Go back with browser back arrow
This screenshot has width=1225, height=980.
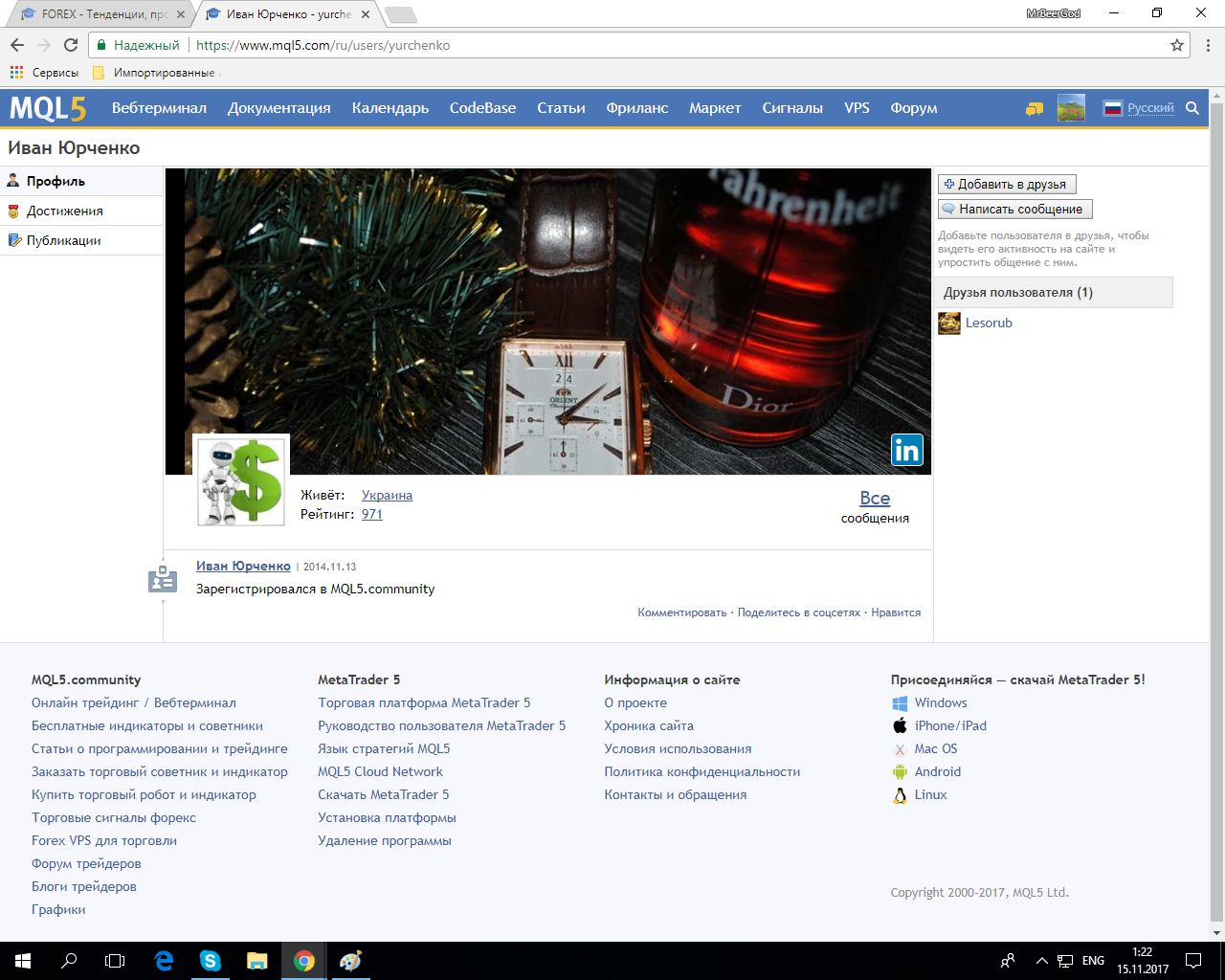tap(17, 45)
